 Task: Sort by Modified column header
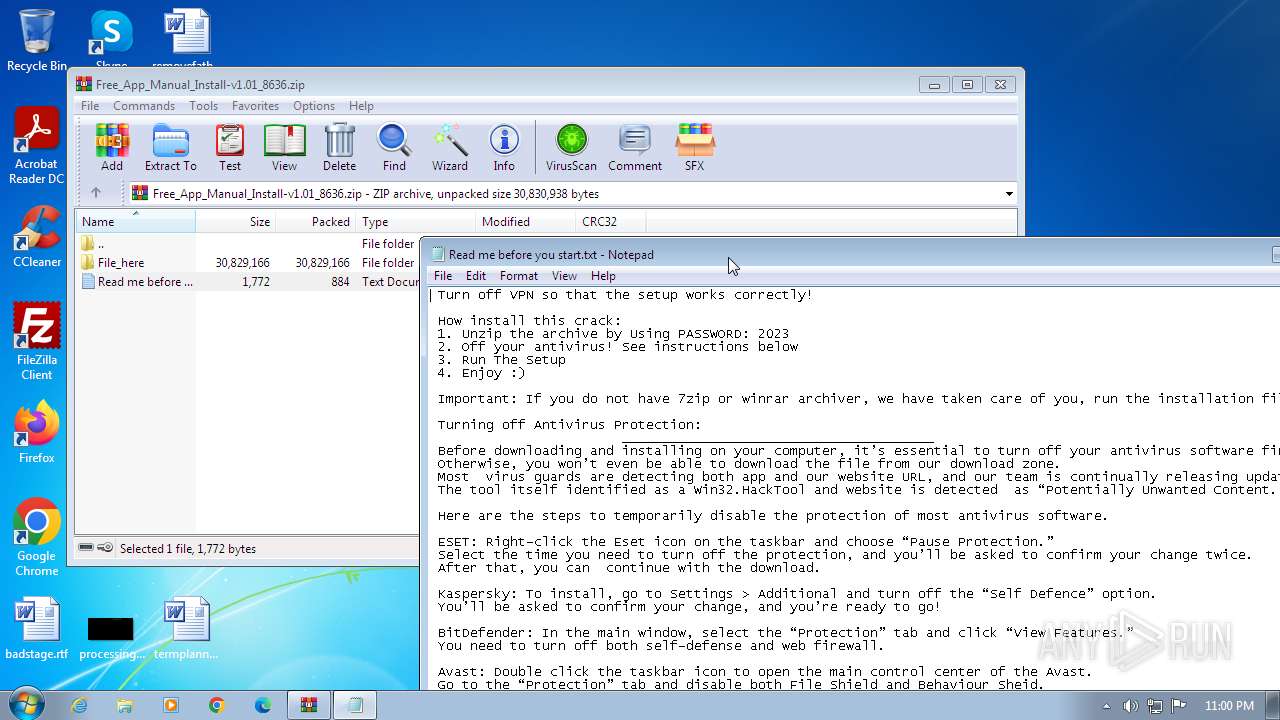tap(526, 222)
